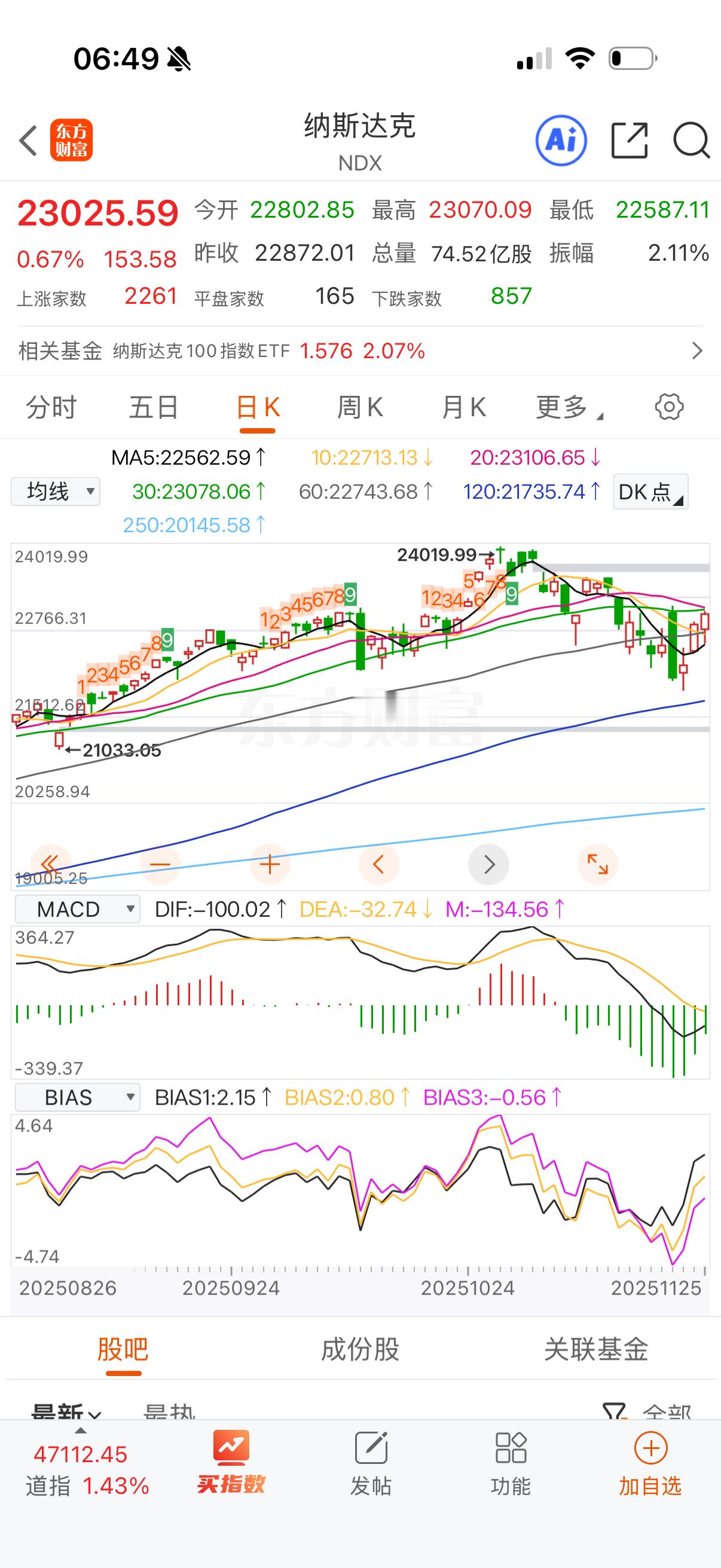Viewport: 721px width, 1568px height.
Task: Tap the muted bell status icon
Action: [x=178, y=59]
